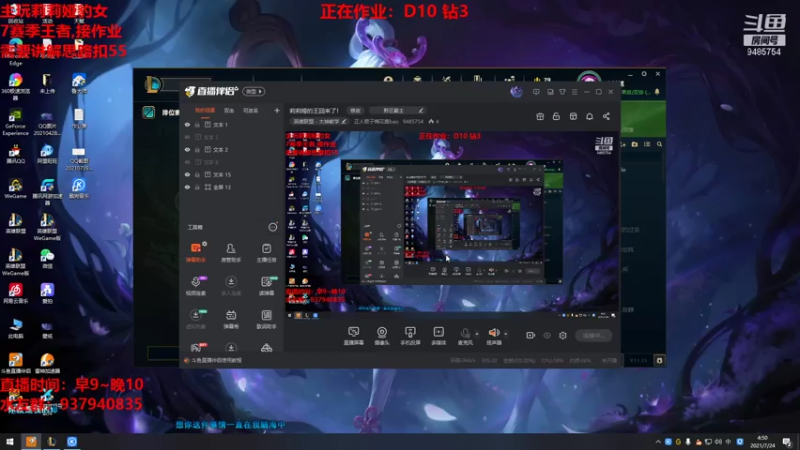The width and height of the screenshot is (800, 450).
Task: Toggle visibility of 文本 2 source
Action: pyautogui.click(x=187, y=149)
